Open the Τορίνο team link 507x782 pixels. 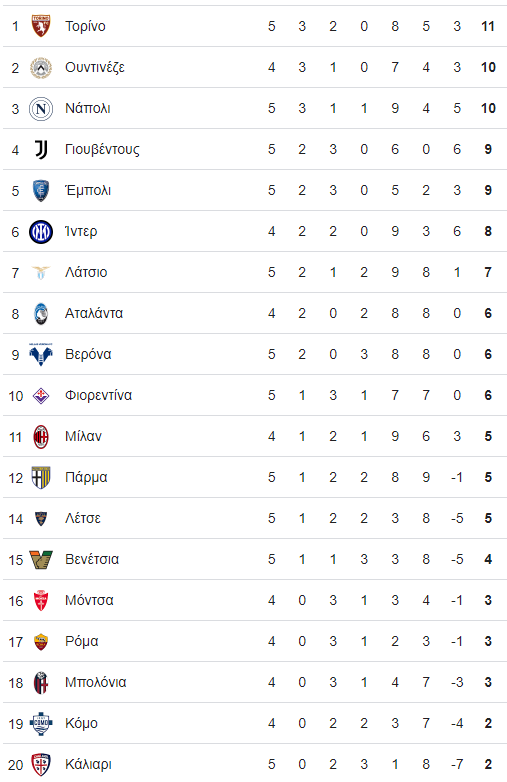click(85, 26)
